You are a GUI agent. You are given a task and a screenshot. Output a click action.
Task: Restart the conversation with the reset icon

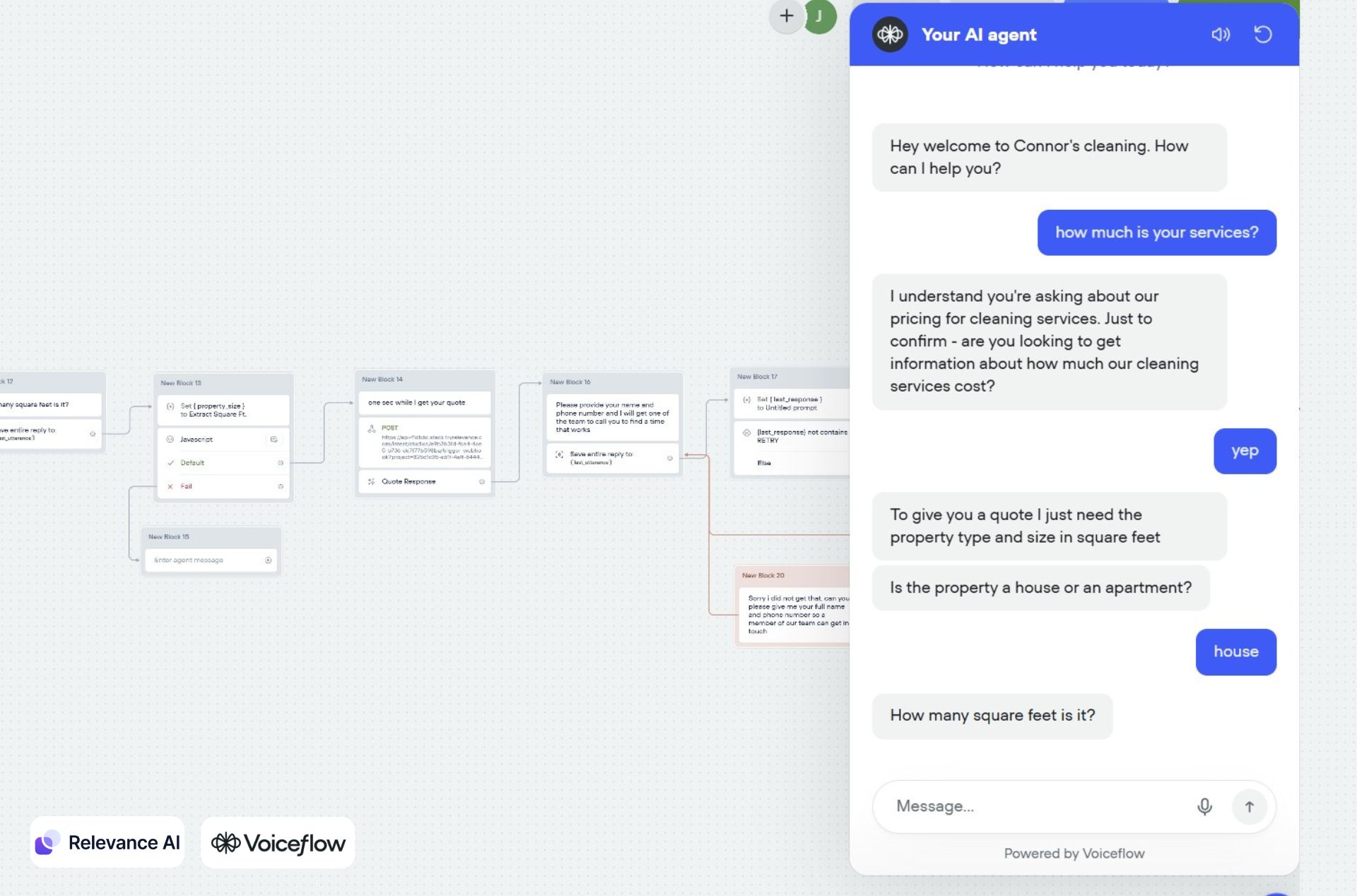click(x=1263, y=35)
